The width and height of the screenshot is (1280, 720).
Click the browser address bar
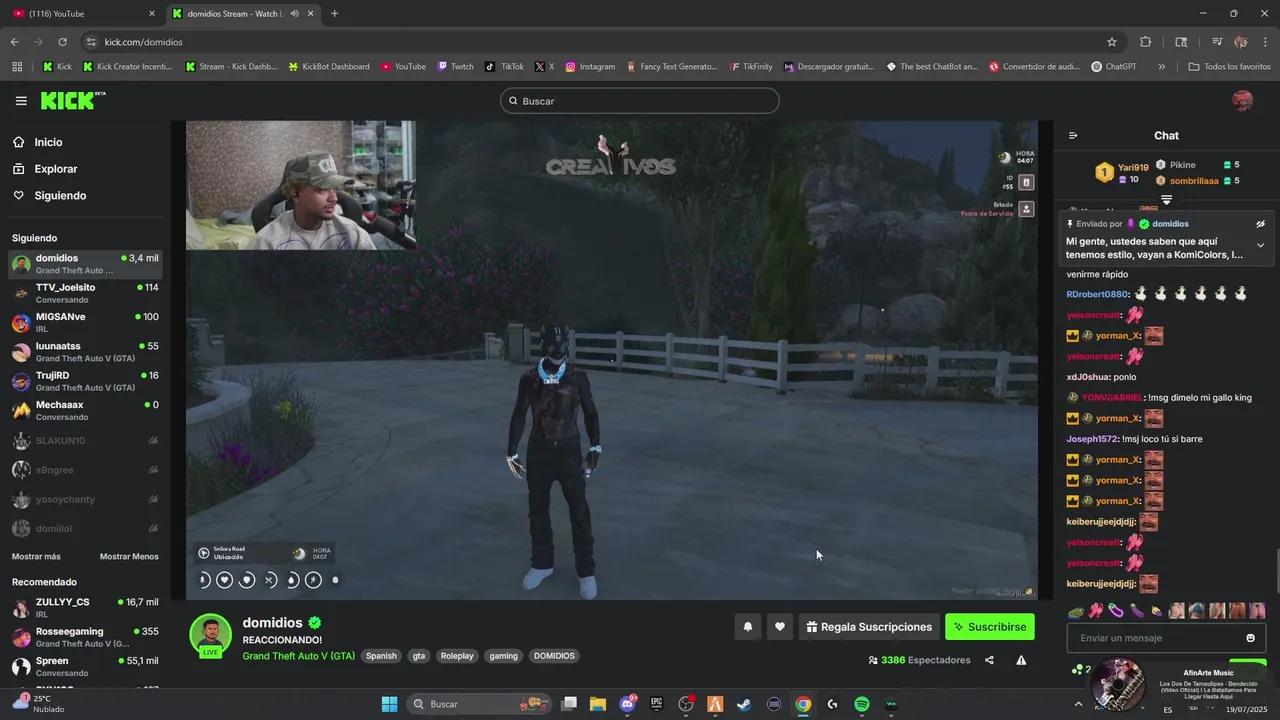600,42
